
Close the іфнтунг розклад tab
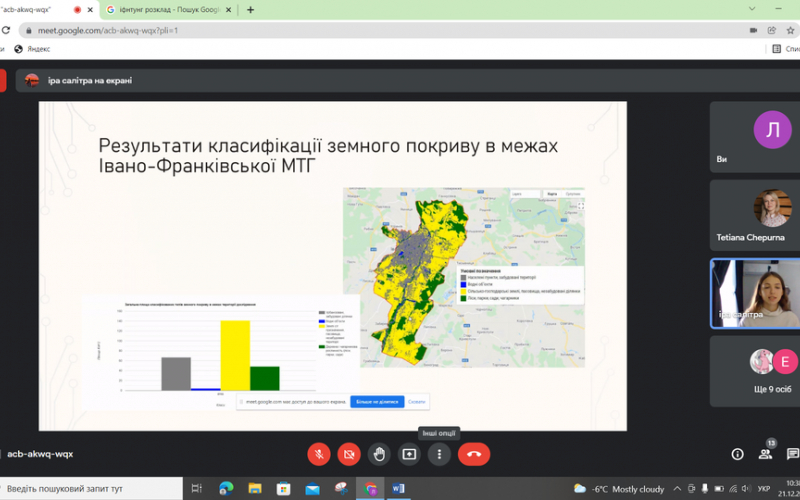click(228, 10)
